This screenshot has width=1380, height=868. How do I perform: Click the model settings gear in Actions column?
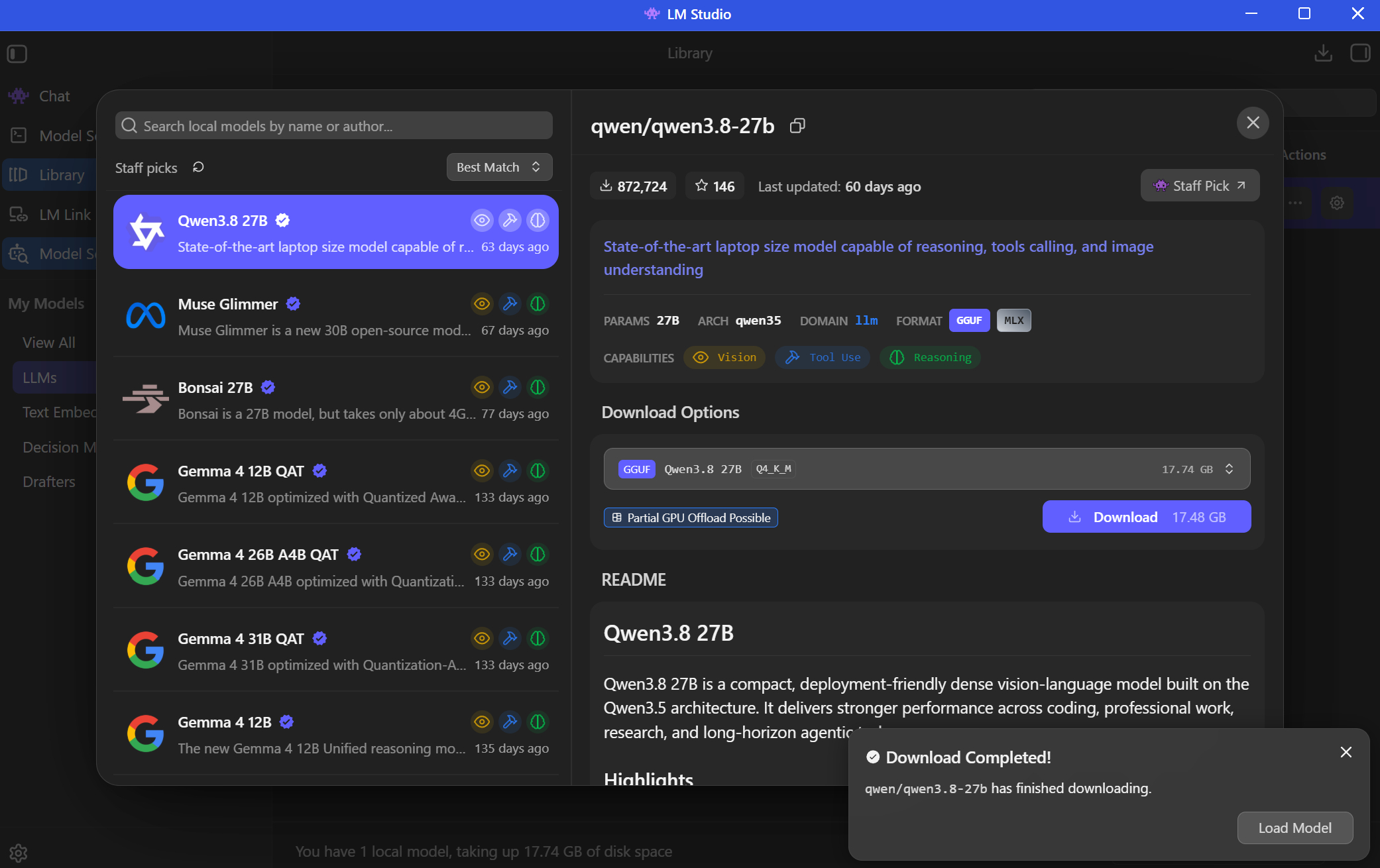pos(1337,203)
